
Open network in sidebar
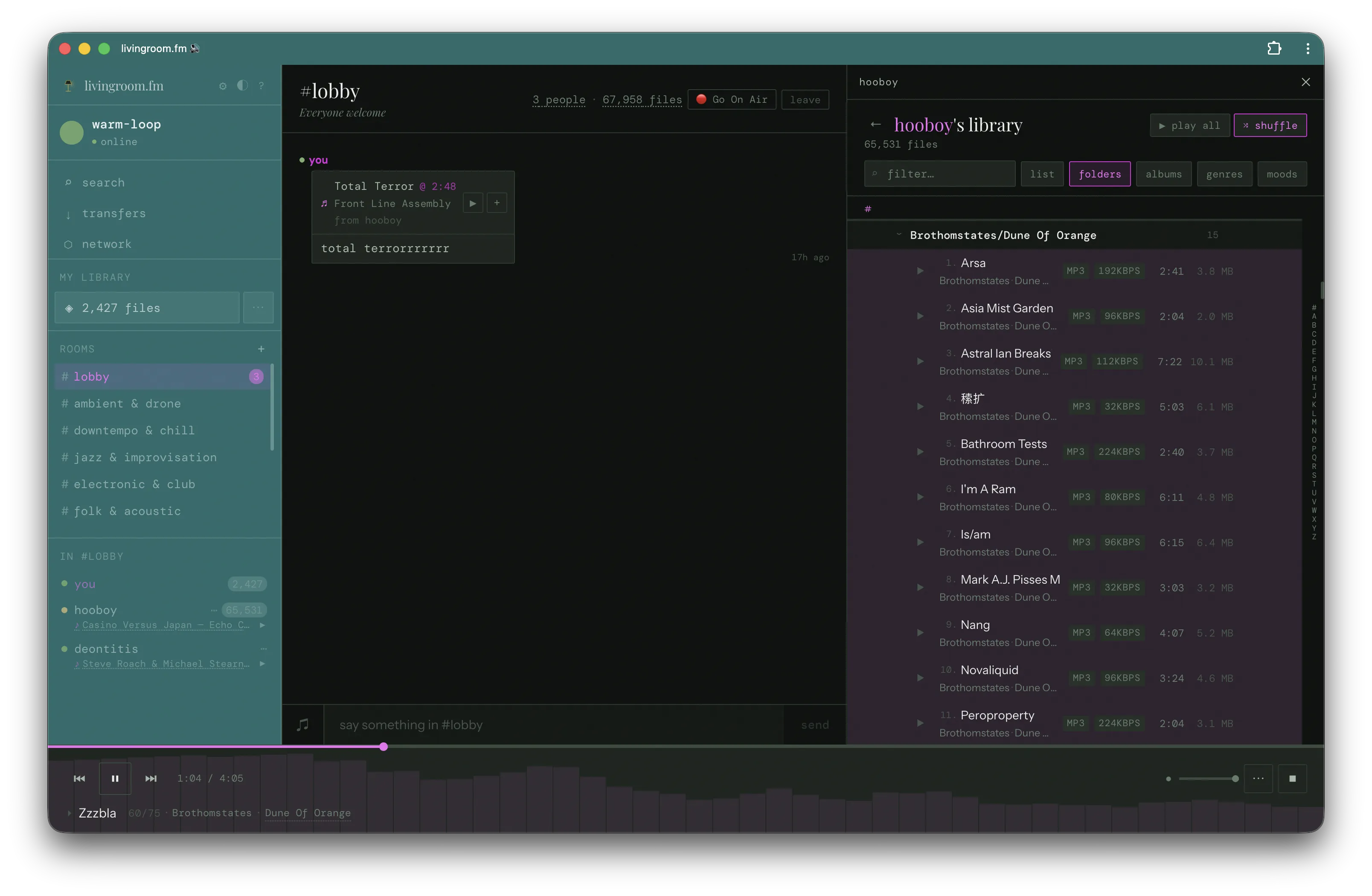pyautogui.click(x=164, y=244)
